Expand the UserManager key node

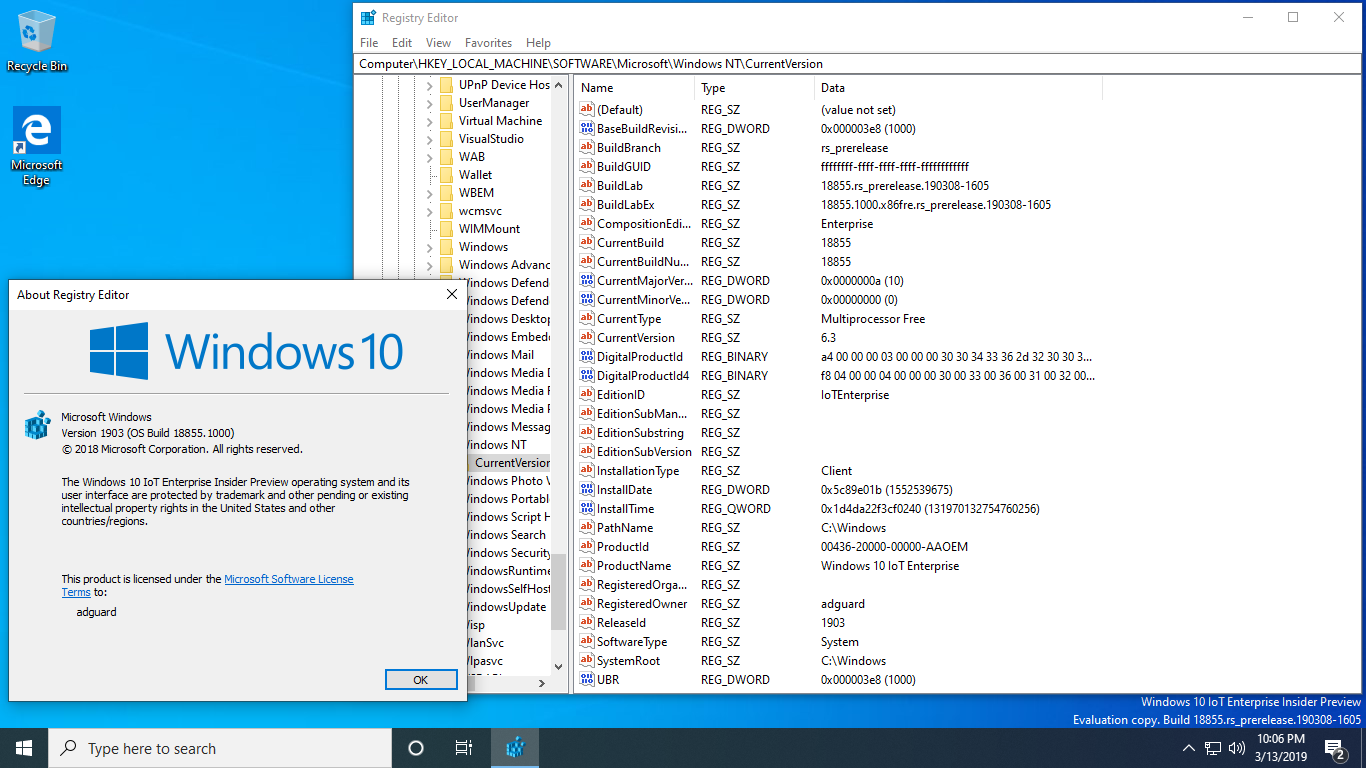pos(429,103)
